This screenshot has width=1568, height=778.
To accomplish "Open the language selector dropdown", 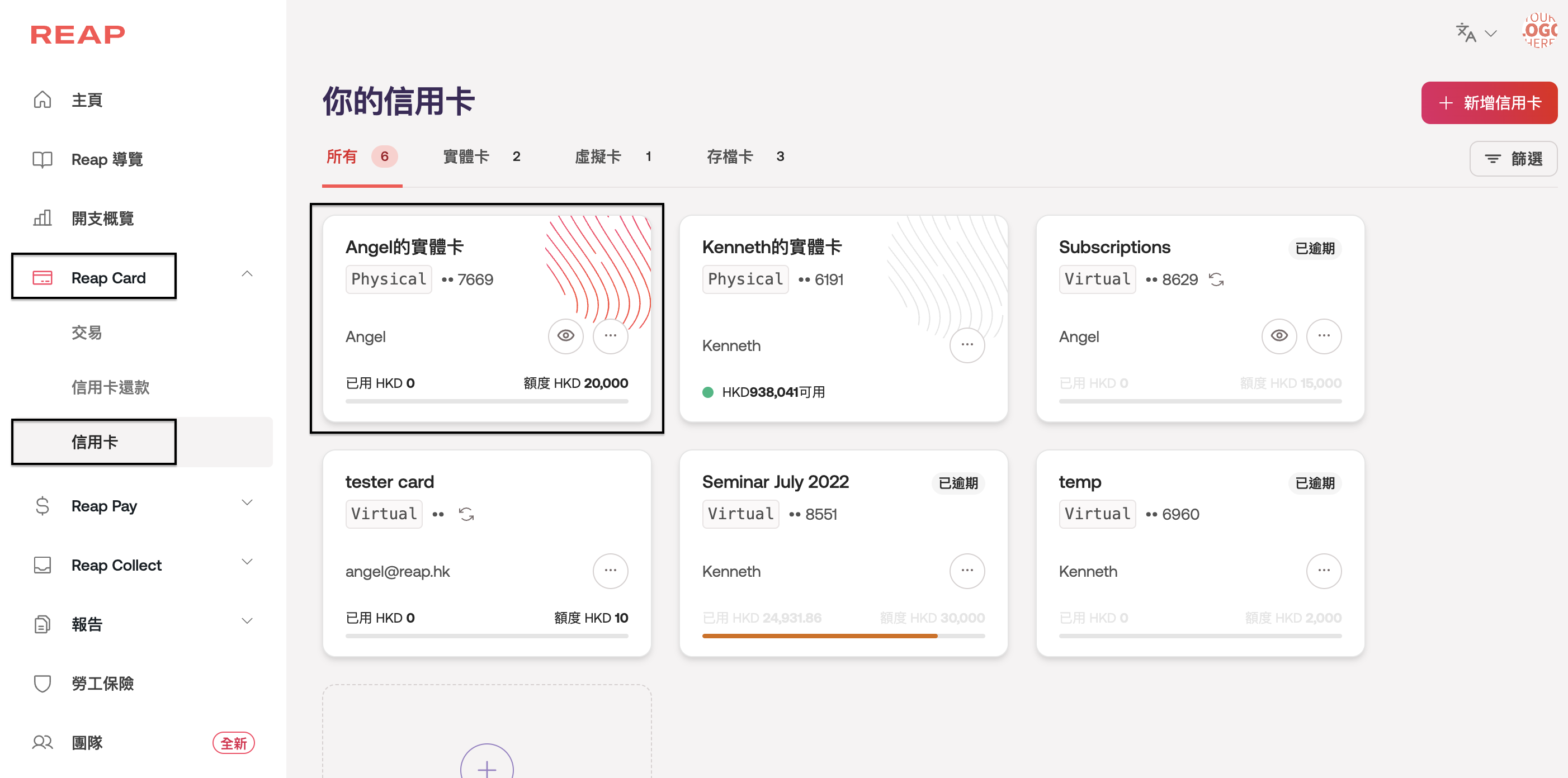I will [1476, 33].
